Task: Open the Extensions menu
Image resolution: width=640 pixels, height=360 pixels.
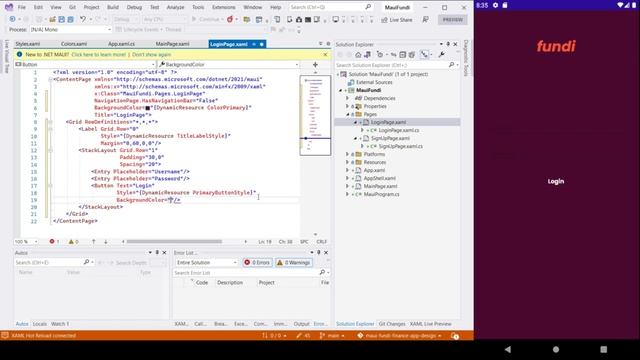Action: tap(224, 7)
